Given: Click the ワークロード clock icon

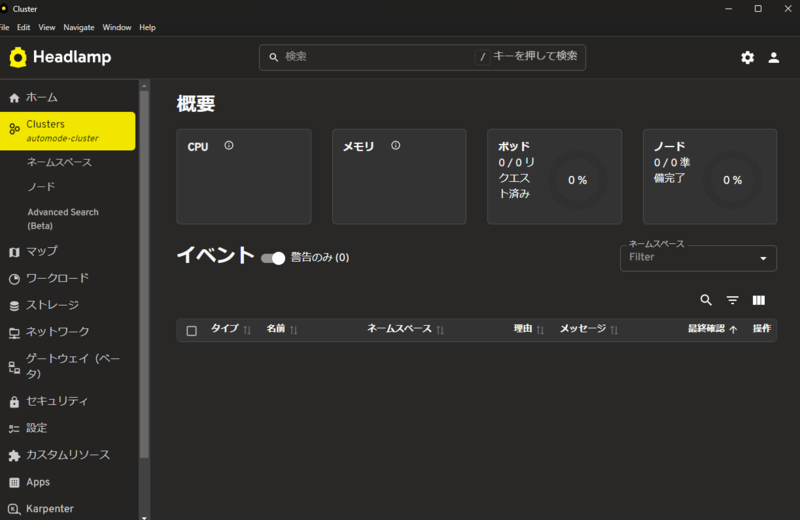Looking at the screenshot, I should tap(14, 279).
